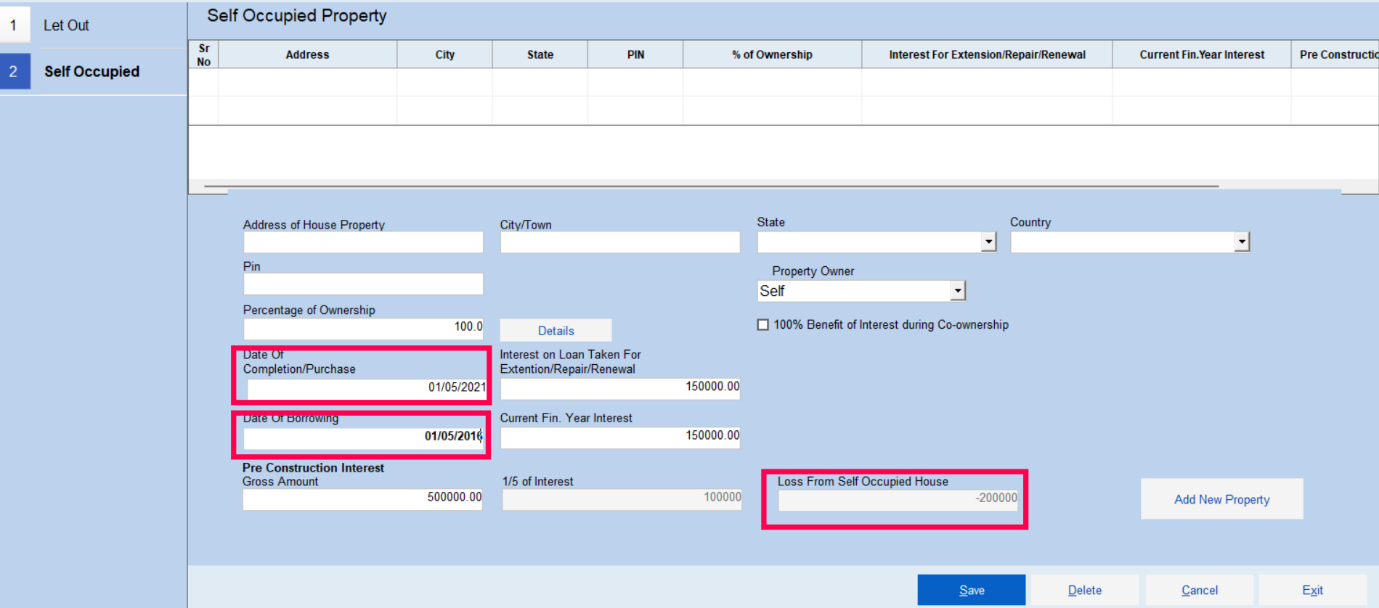Focus the City/Town input box
This screenshot has width=1379, height=608.
tap(620, 242)
